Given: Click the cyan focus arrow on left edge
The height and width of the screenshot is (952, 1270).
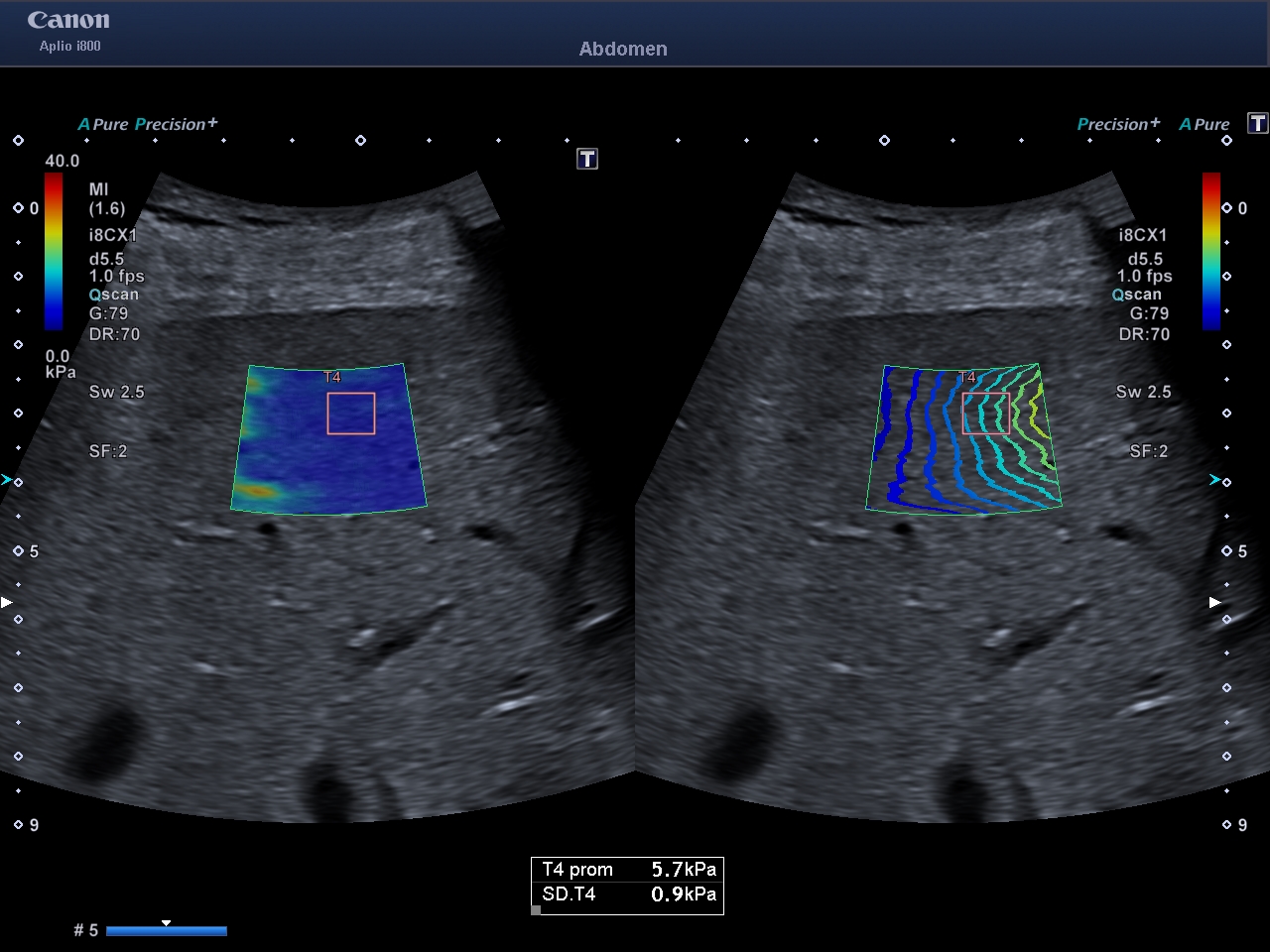Looking at the screenshot, I should coord(7,480).
